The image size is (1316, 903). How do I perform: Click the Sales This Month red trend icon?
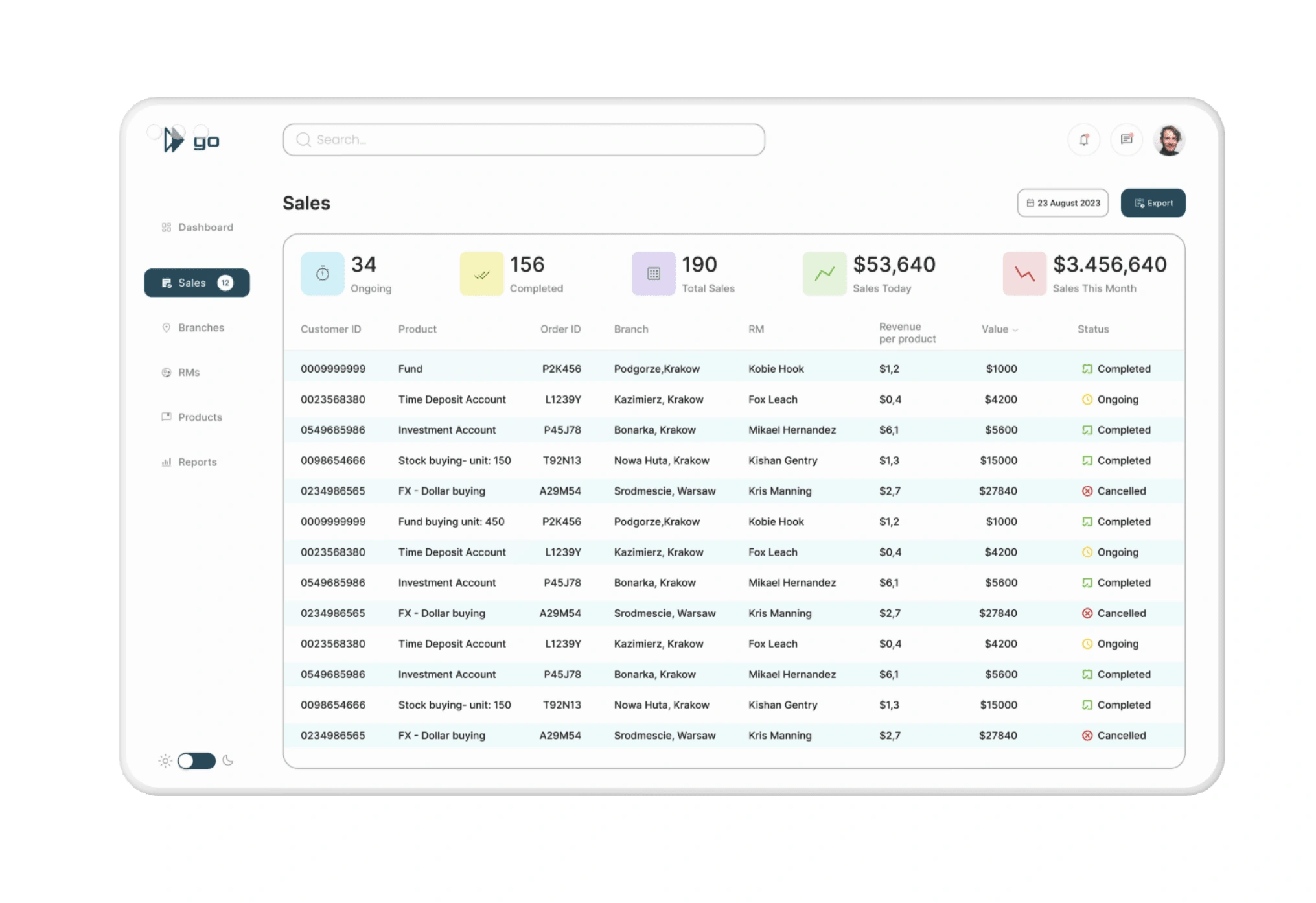click(1024, 274)
